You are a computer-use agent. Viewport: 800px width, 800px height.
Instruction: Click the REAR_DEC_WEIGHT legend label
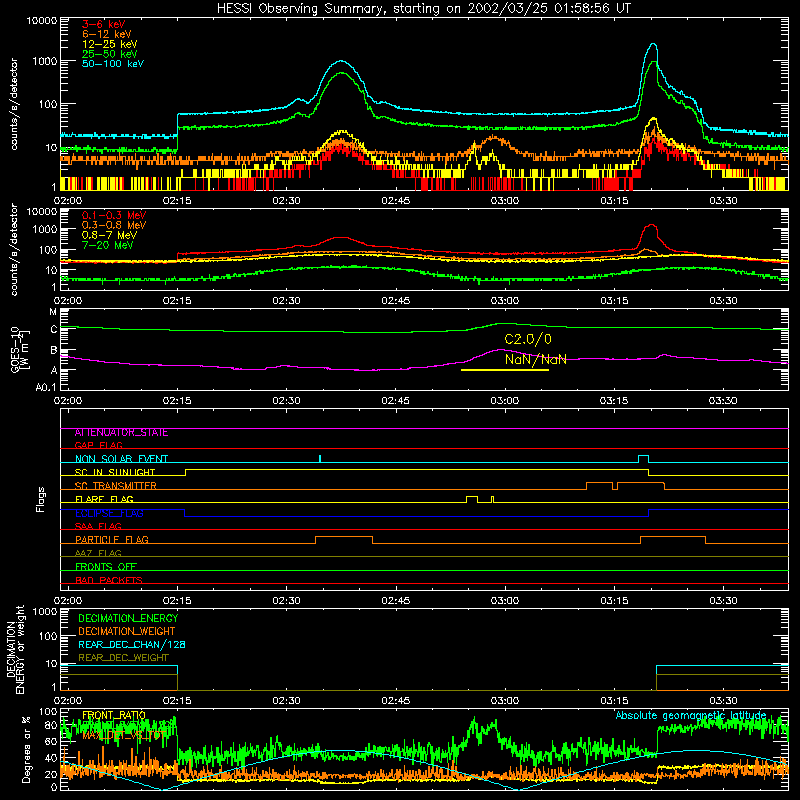(x=123, y=658)
